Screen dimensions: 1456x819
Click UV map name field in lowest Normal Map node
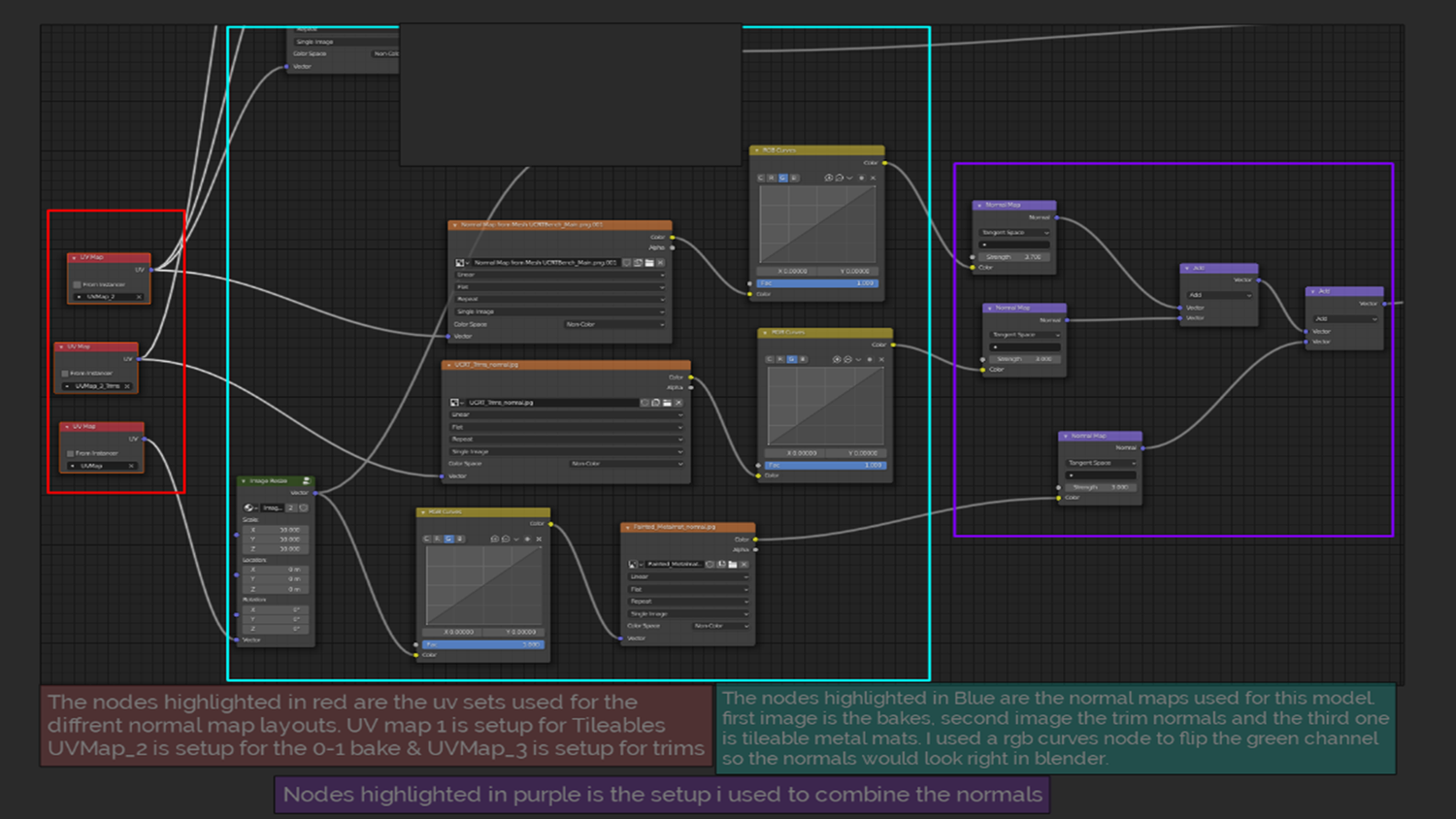coord(1100,475)
